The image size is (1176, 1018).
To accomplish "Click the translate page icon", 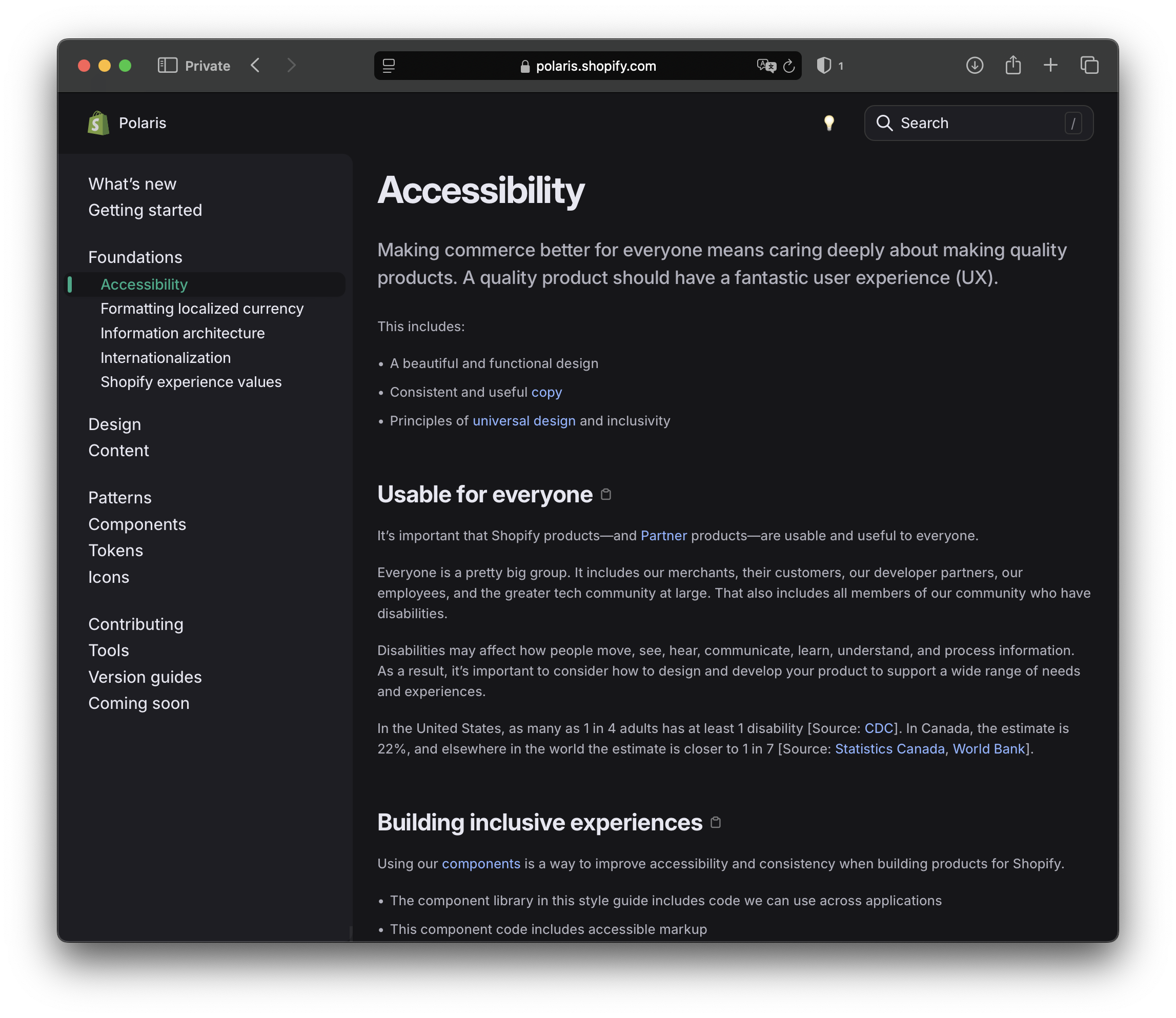I will (766, 66).
